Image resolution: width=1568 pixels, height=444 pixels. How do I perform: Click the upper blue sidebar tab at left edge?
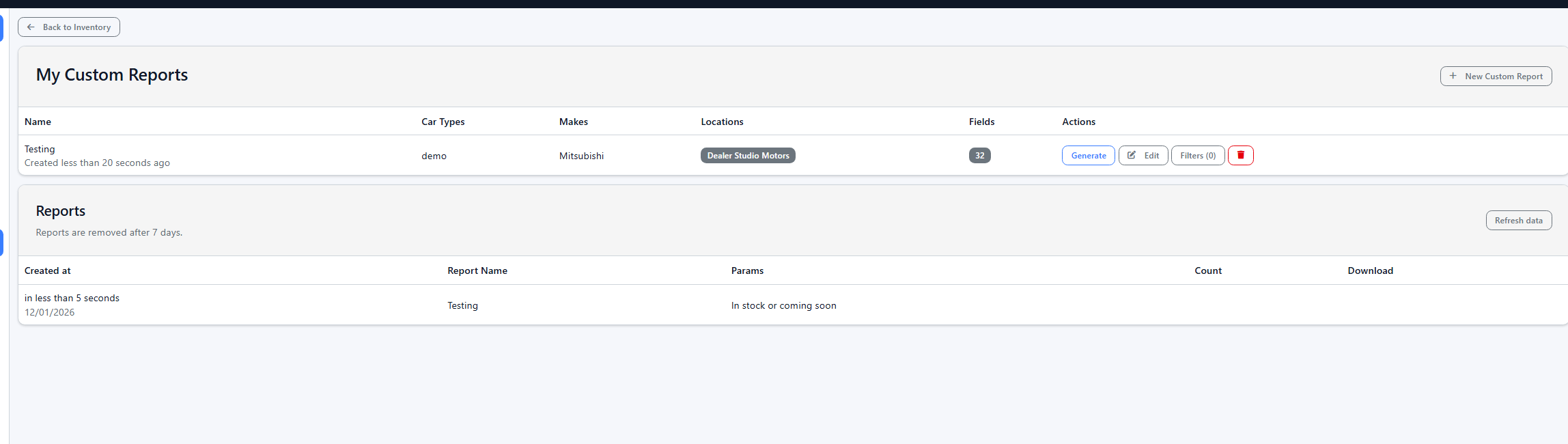pyautogui.click(x=1, y=28)
